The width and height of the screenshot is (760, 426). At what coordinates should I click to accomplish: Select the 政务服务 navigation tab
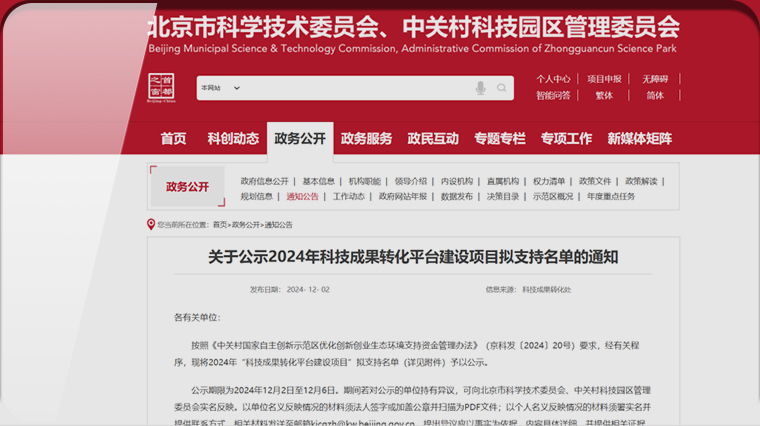366,139
